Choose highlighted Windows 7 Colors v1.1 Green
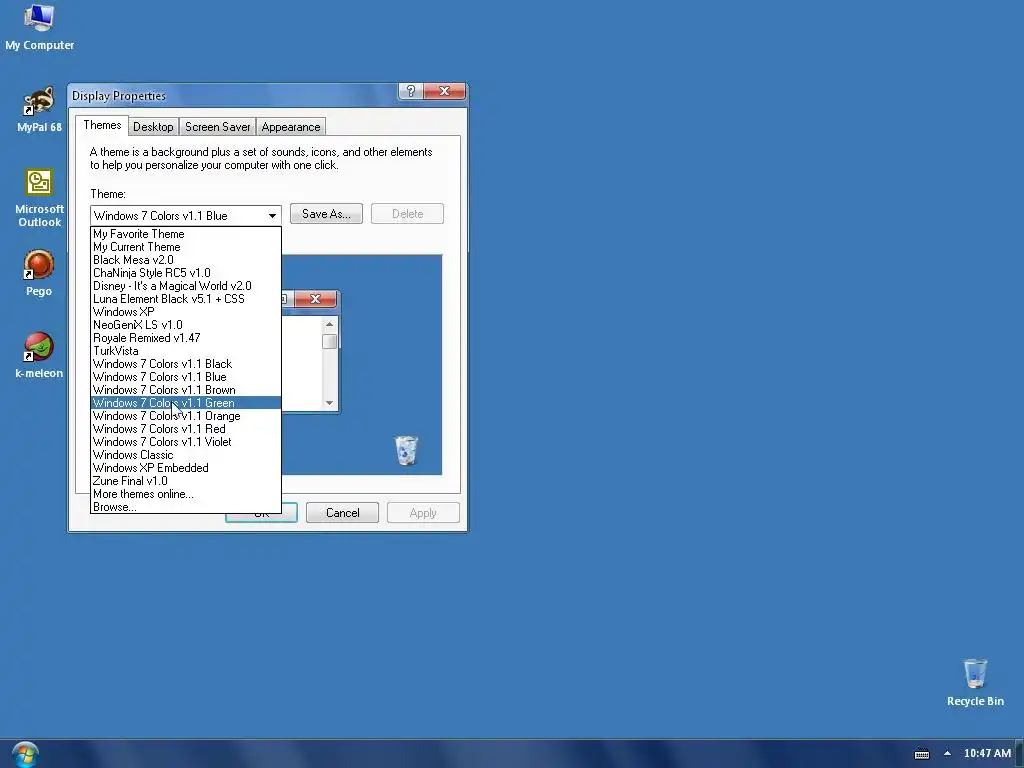 tap(185, 403)
